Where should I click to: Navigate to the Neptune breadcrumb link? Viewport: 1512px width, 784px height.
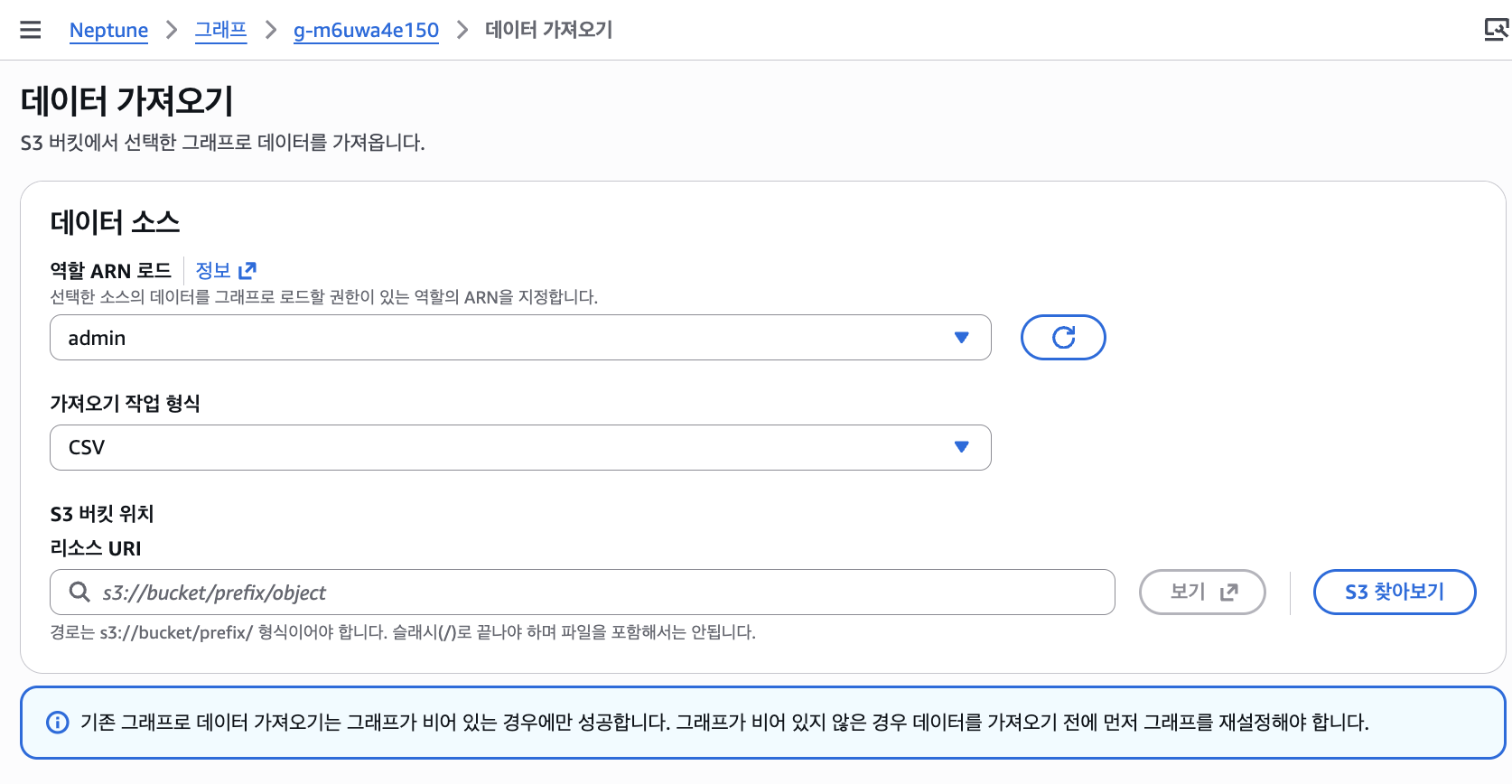(x=108, y=30)
